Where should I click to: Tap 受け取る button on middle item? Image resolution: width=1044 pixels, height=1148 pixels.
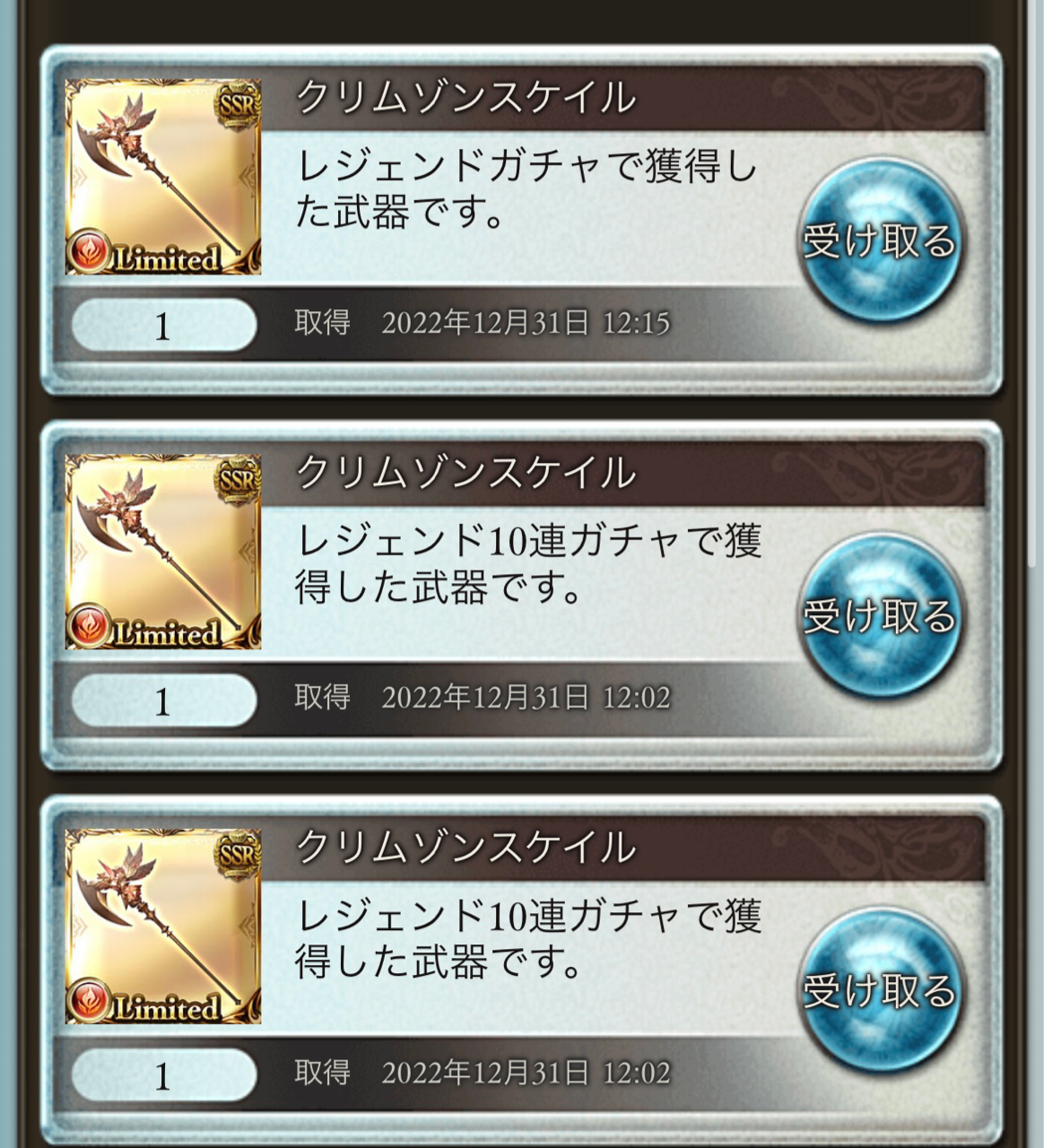tap(879, 615)
